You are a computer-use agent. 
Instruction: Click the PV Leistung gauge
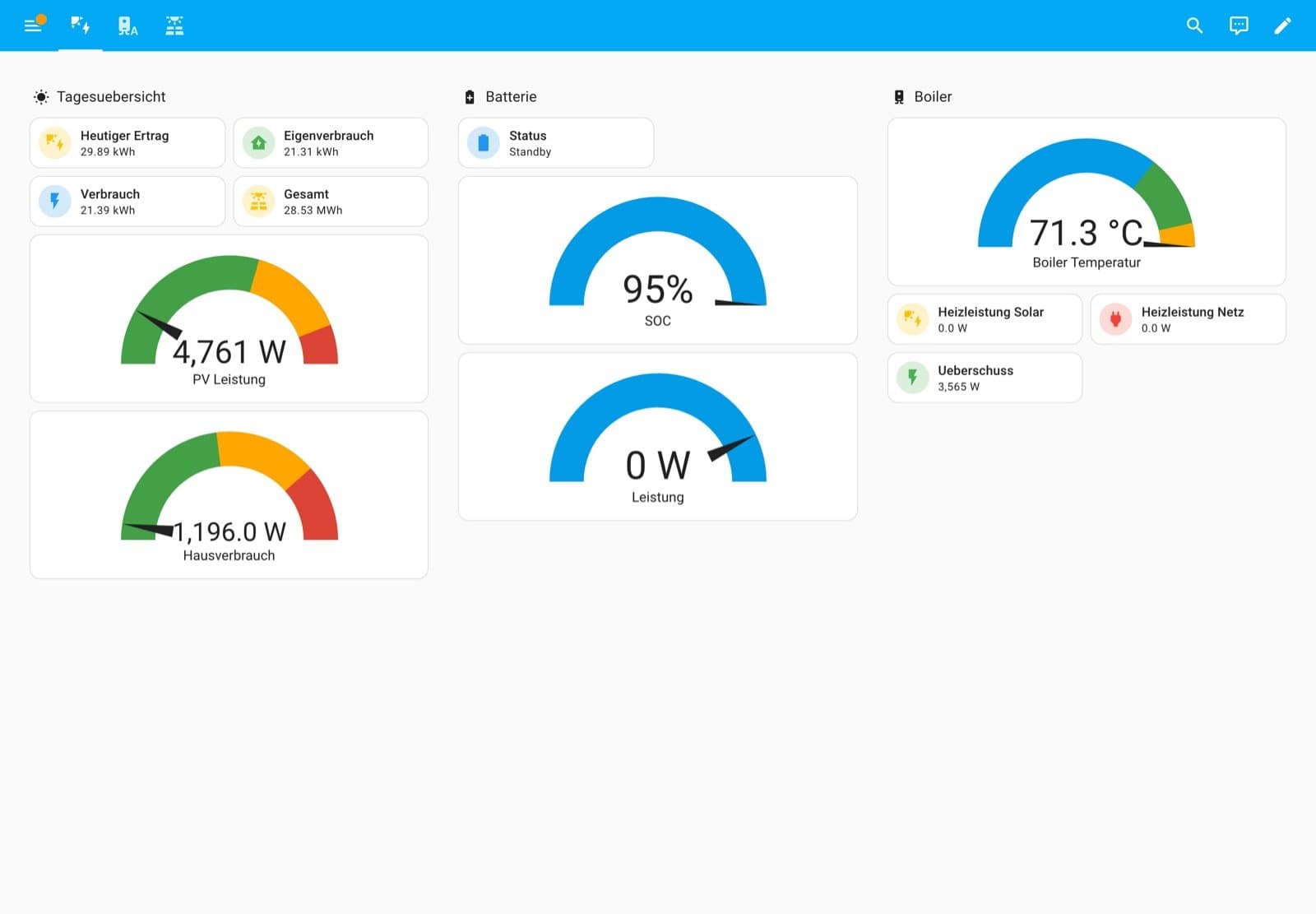229,318
